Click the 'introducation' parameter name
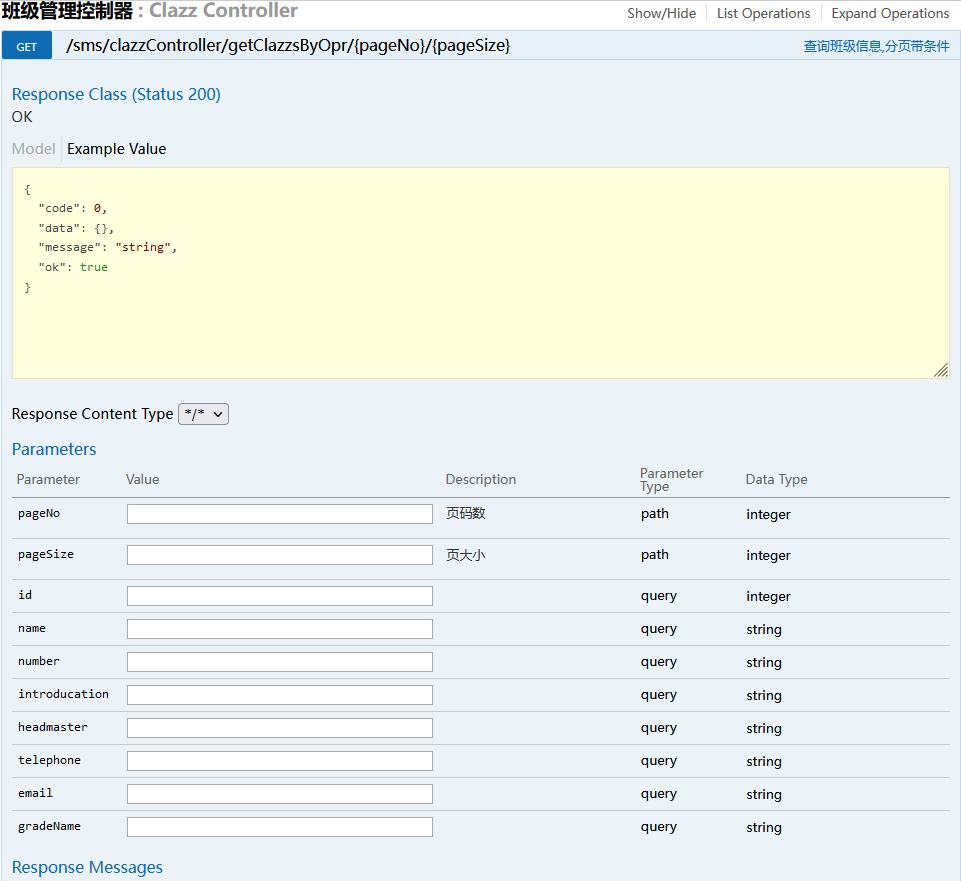 [x=63, y=694]
